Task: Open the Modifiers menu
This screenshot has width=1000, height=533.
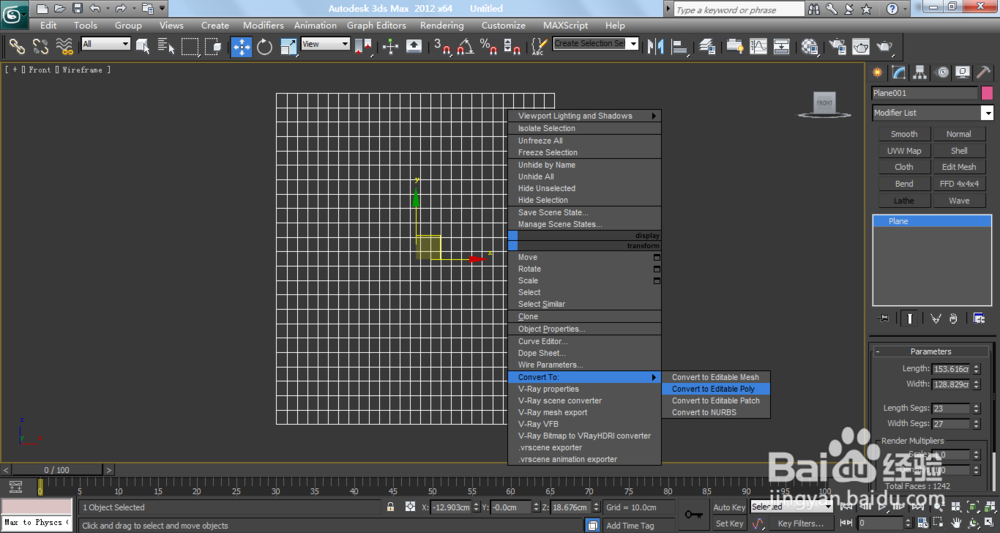Action: point(263,26)
